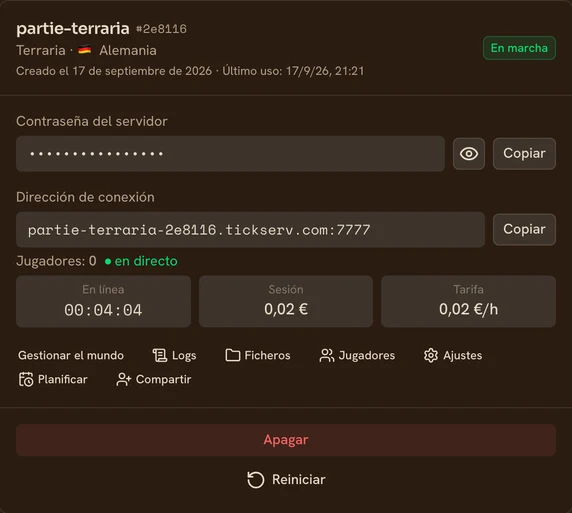
Task: Copy the connection address
Action: [524, 230]
